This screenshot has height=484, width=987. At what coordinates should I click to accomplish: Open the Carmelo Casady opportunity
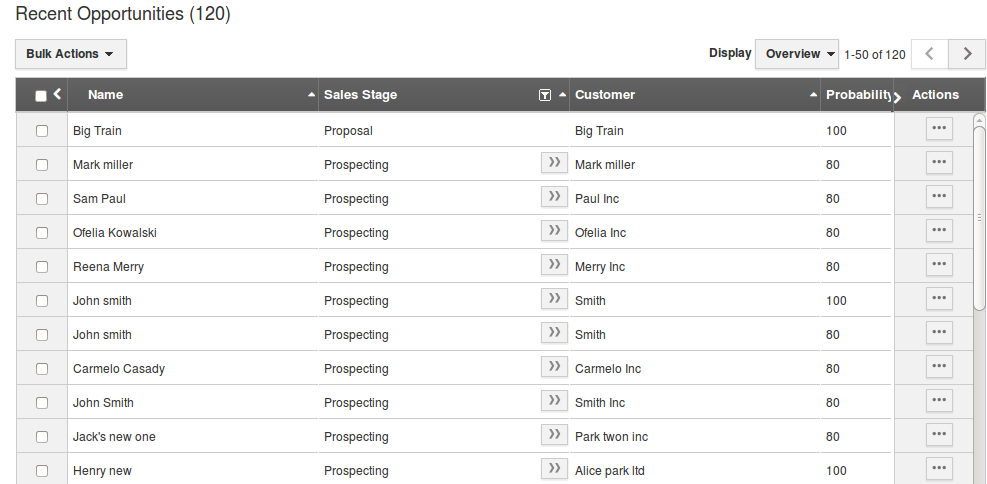tap(119, 369)
